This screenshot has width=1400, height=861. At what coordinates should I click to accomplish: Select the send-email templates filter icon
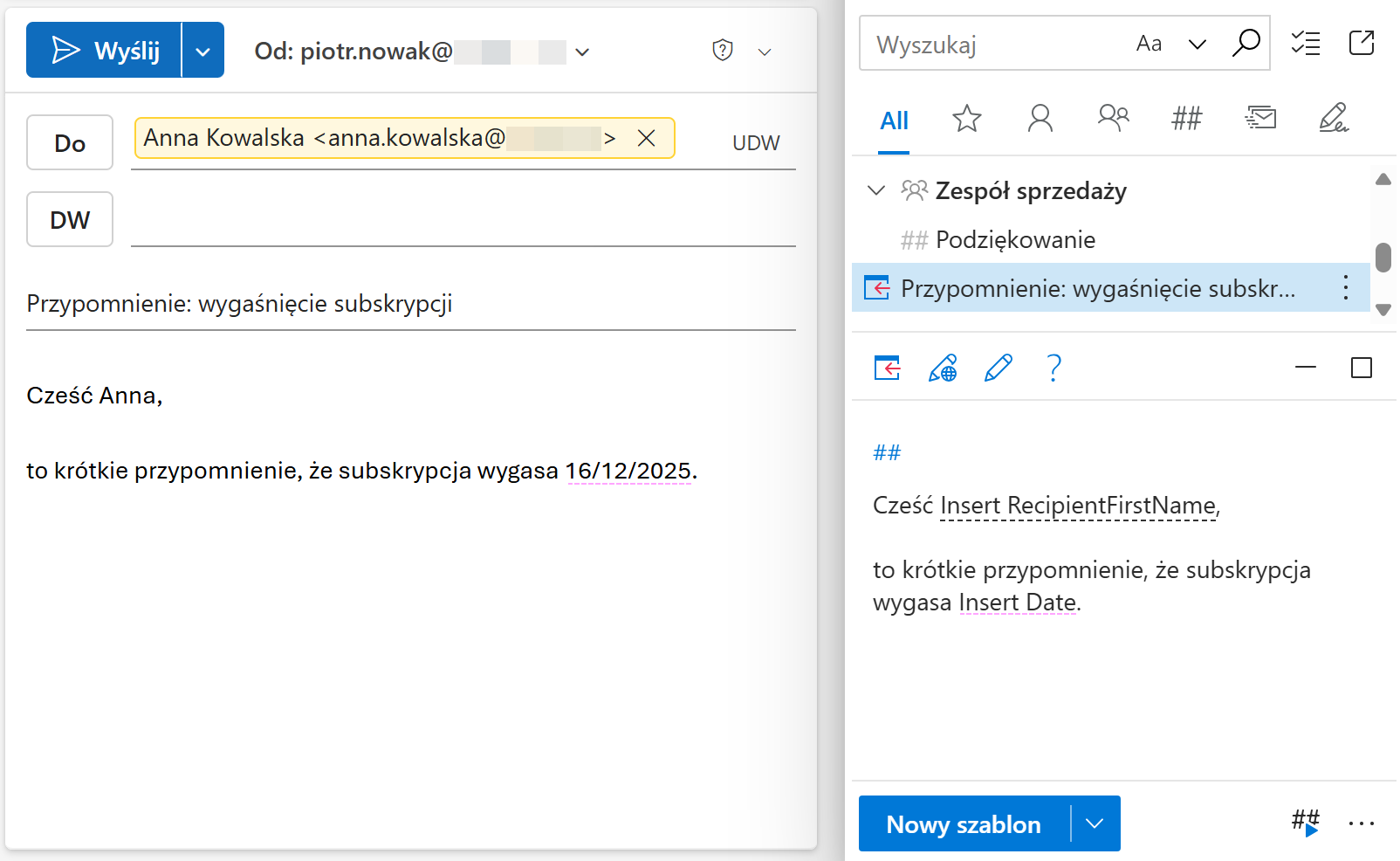coord(1260,120)
